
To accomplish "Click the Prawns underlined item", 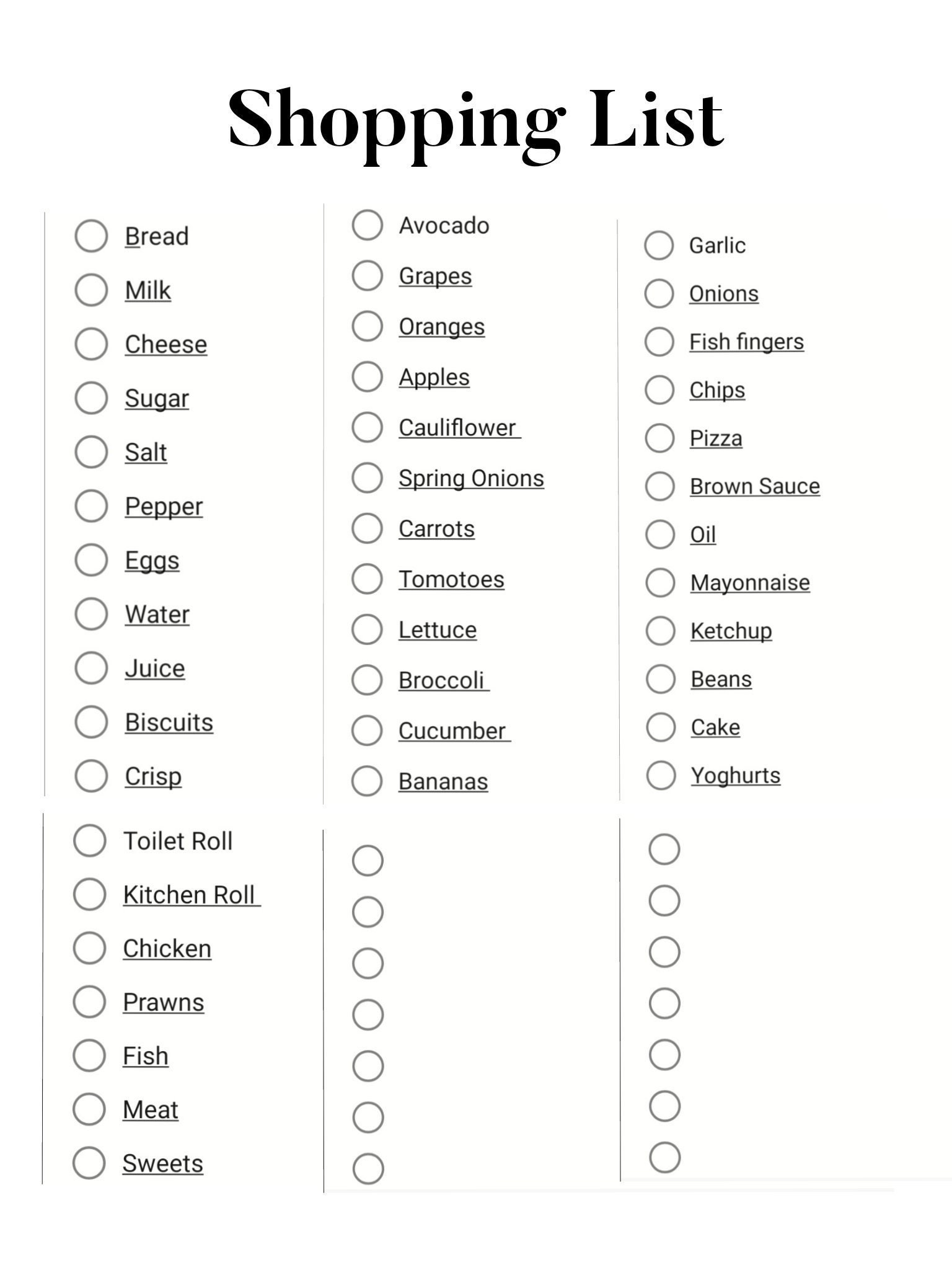I will pyautogui.click(x=163, y=1002).
